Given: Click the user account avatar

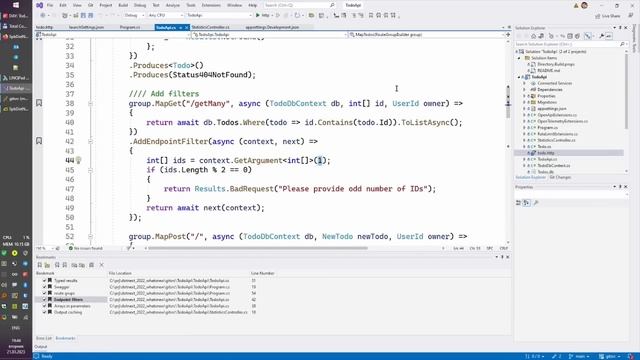Looking at the screenshot, I should click(x=584, y=5).
